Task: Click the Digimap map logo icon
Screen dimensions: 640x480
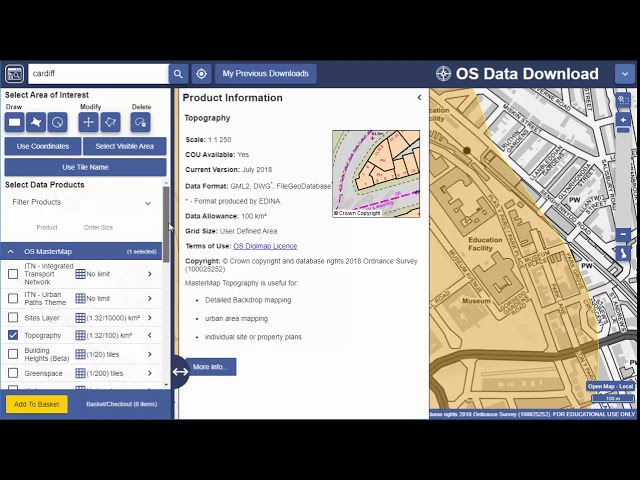Action: click(x=14, y=74)
